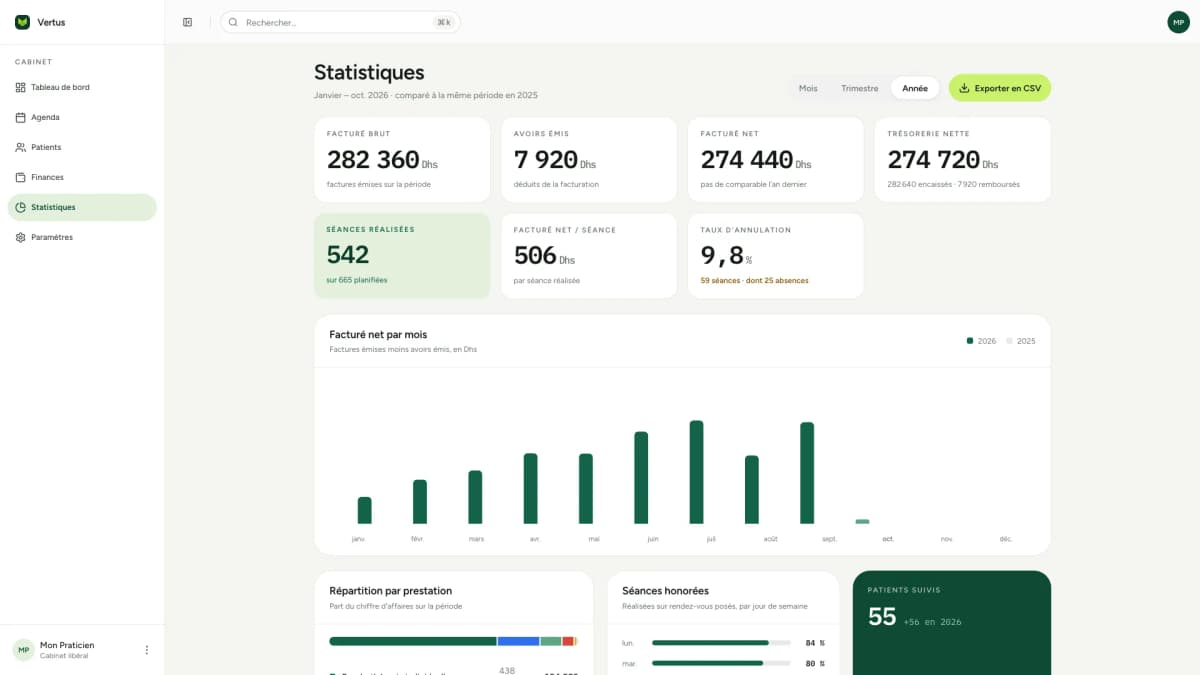
Task: Click the download icon in Exporter en CSV
Action: [964, 88]
